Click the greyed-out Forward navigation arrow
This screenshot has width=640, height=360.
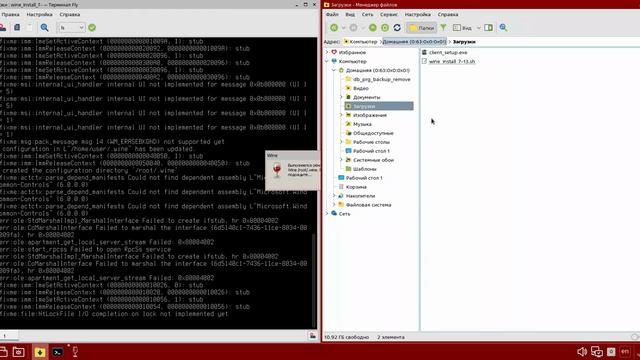[353, 28]
